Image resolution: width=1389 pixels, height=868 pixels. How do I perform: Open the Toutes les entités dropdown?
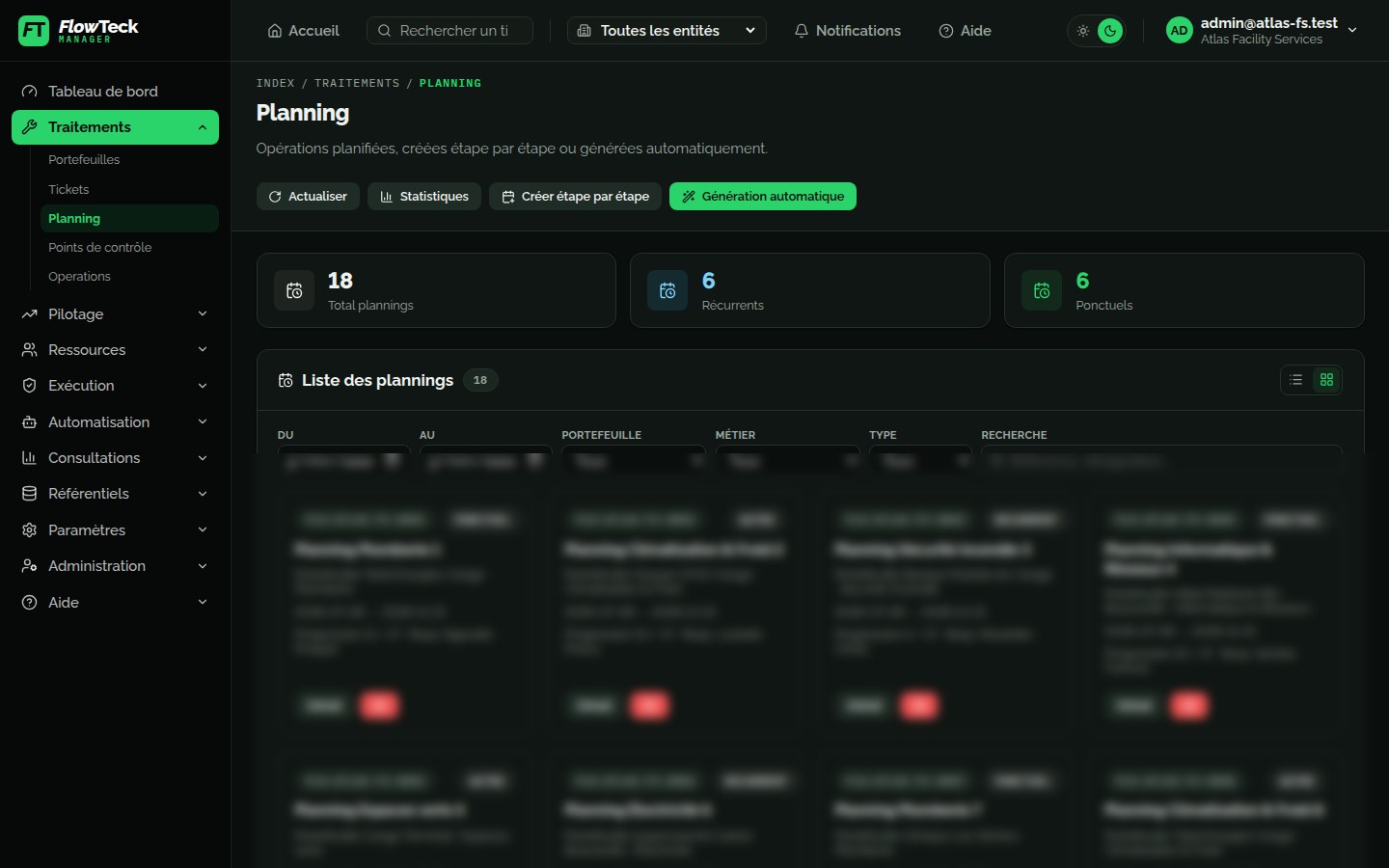click(667, 31)
